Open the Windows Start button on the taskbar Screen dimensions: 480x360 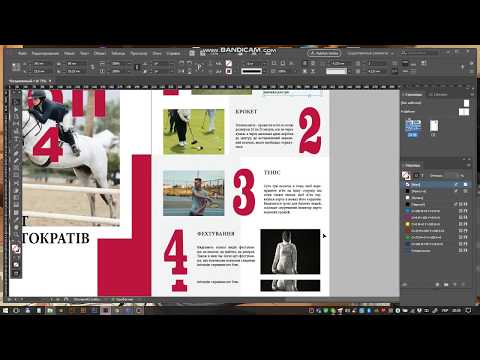click(x=6, y=310)
